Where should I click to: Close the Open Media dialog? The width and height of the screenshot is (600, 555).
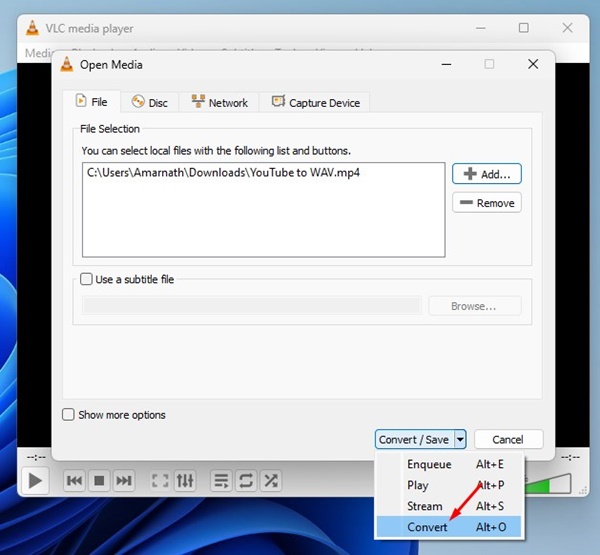coord(533,64)
